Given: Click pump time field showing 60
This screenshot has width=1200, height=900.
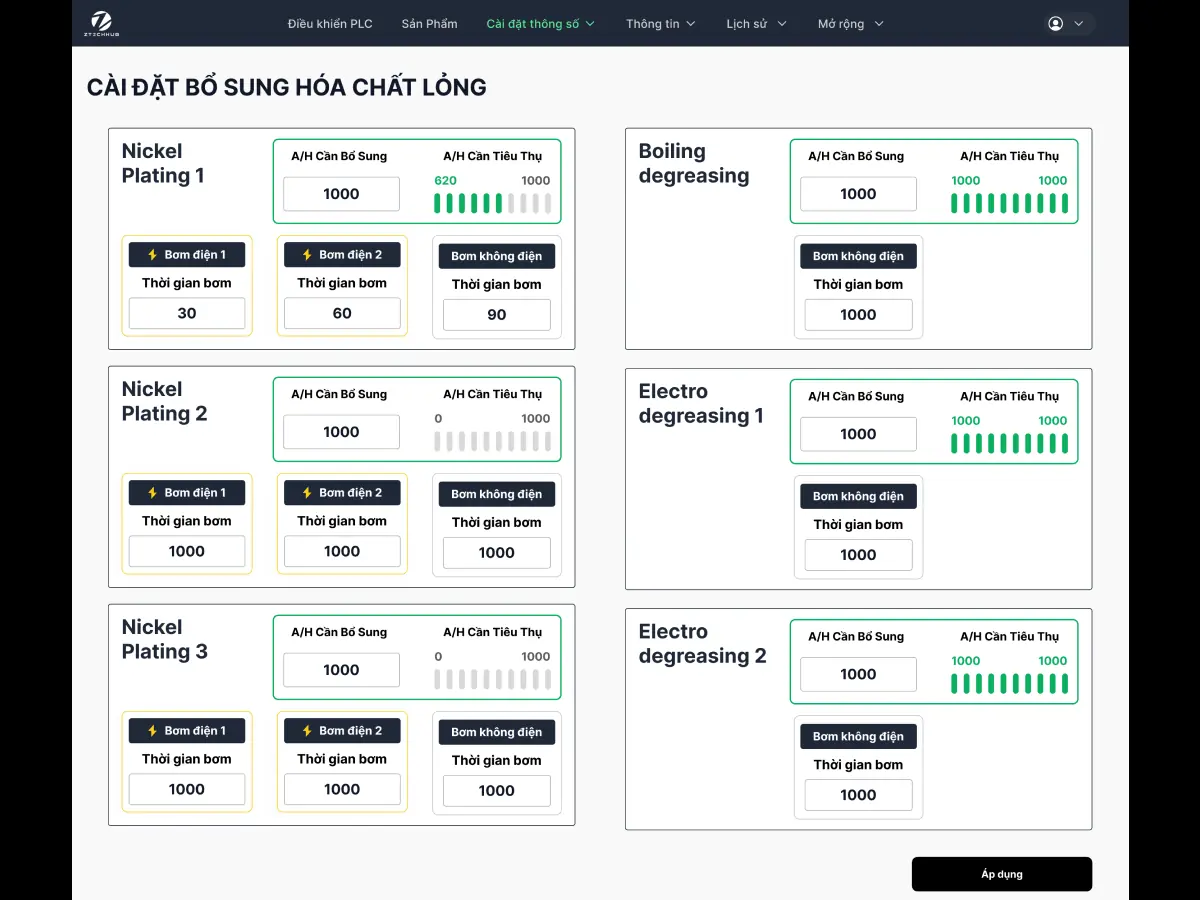Looking at the screenshot, I should coord(342,313).
